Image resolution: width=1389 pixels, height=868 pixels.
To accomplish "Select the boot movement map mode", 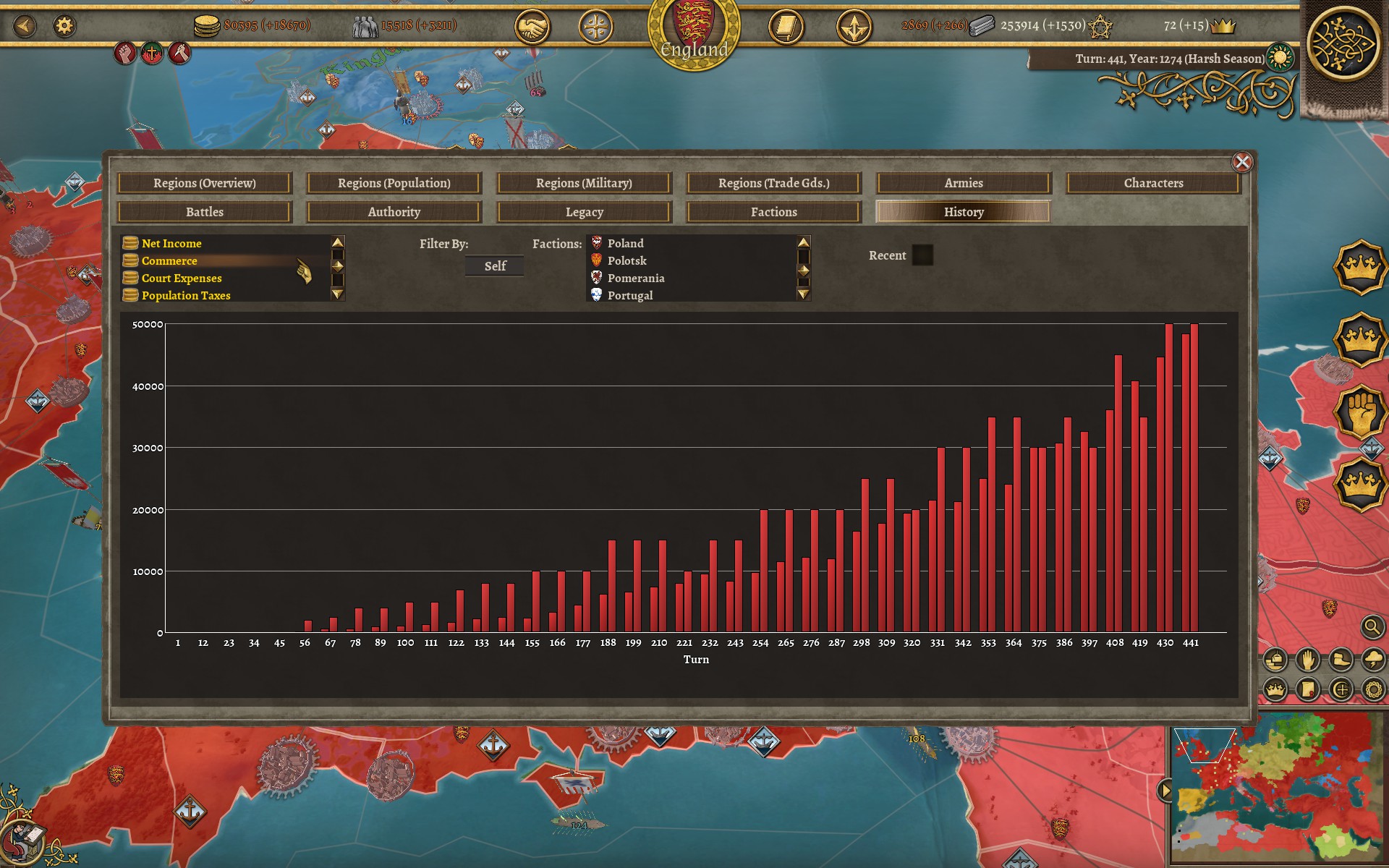I will pyautogui.click(x=1341, y=660).
